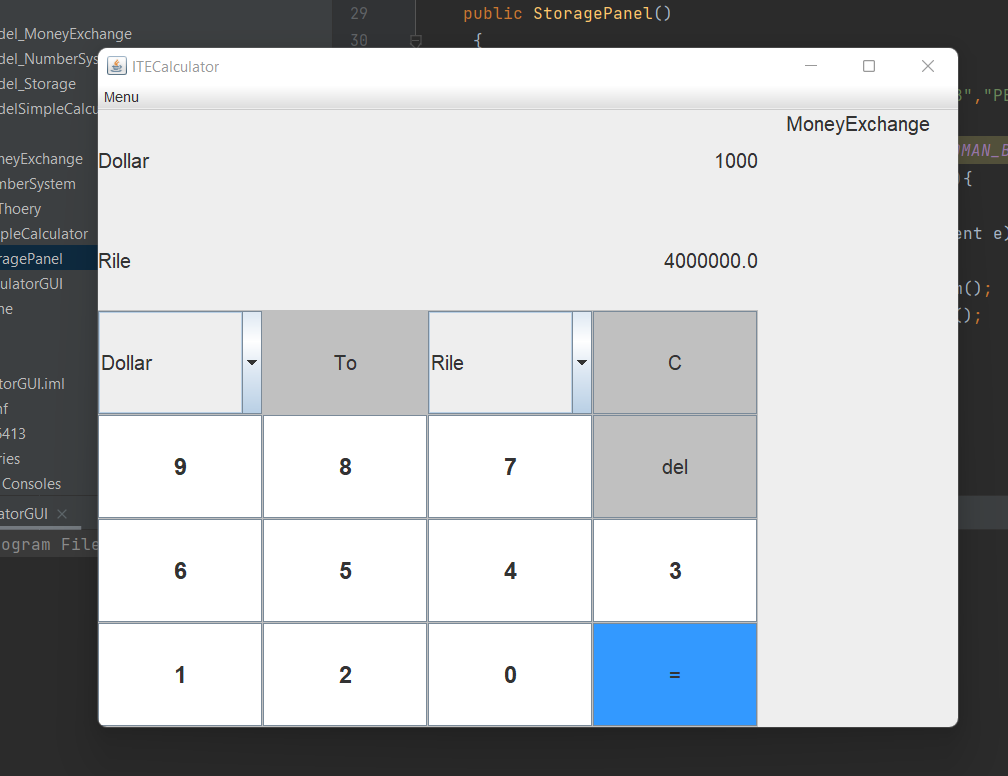Click line number 29 in the IDE gutter
The height and width of the screenshot is (776, 1008).
tap(359, 14)
